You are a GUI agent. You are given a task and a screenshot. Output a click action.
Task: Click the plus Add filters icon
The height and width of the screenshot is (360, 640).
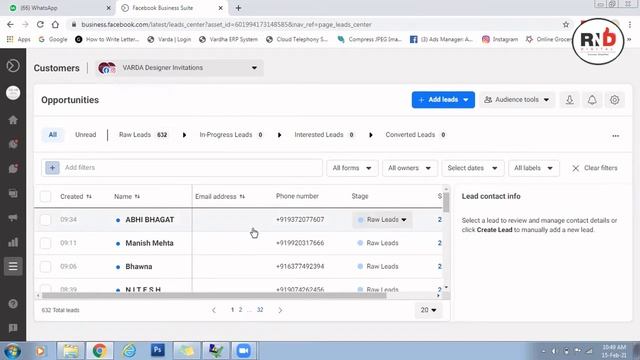[x=52, y=168]
